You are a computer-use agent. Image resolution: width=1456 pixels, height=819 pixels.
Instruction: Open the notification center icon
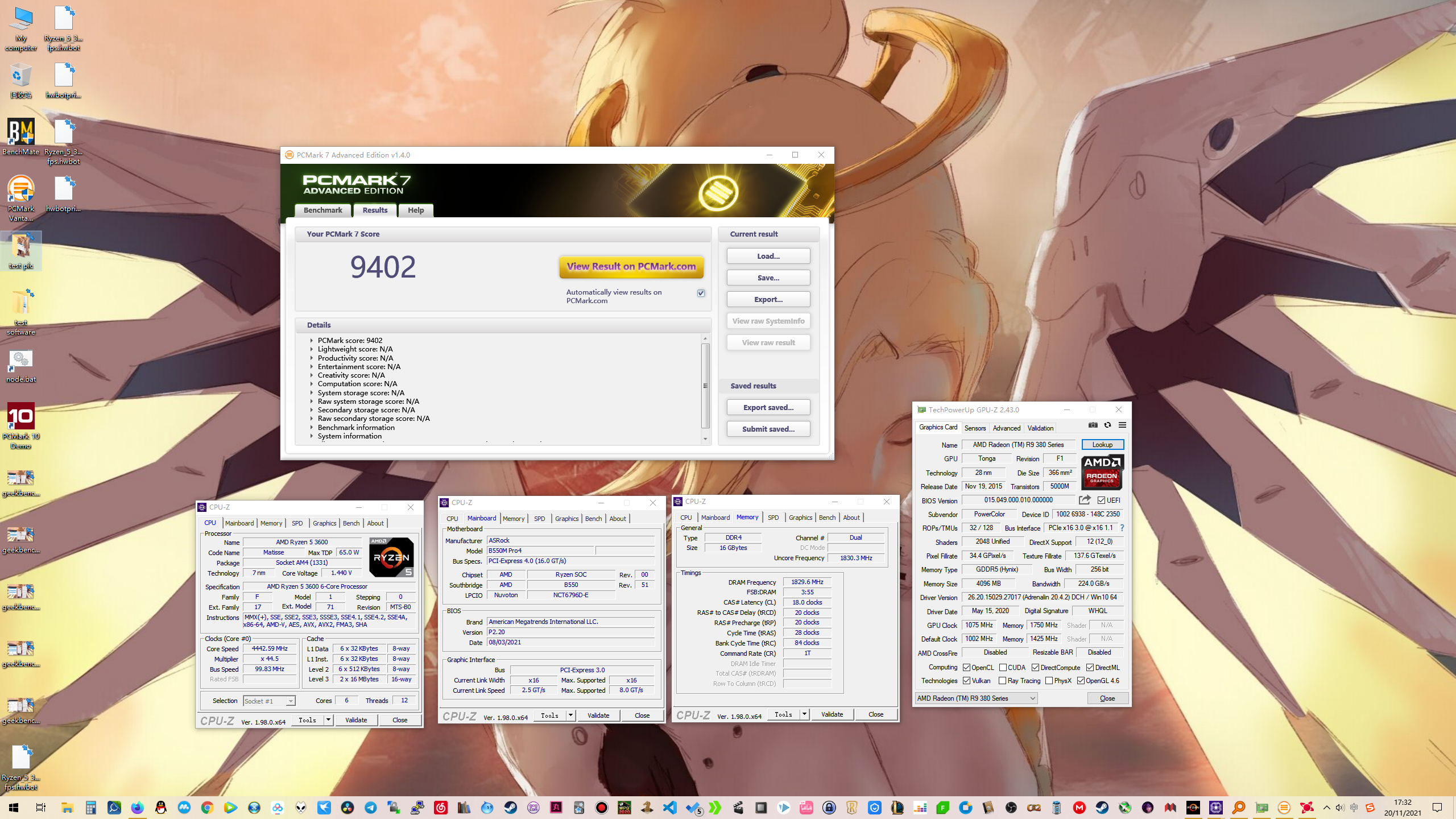(1437, 808)
